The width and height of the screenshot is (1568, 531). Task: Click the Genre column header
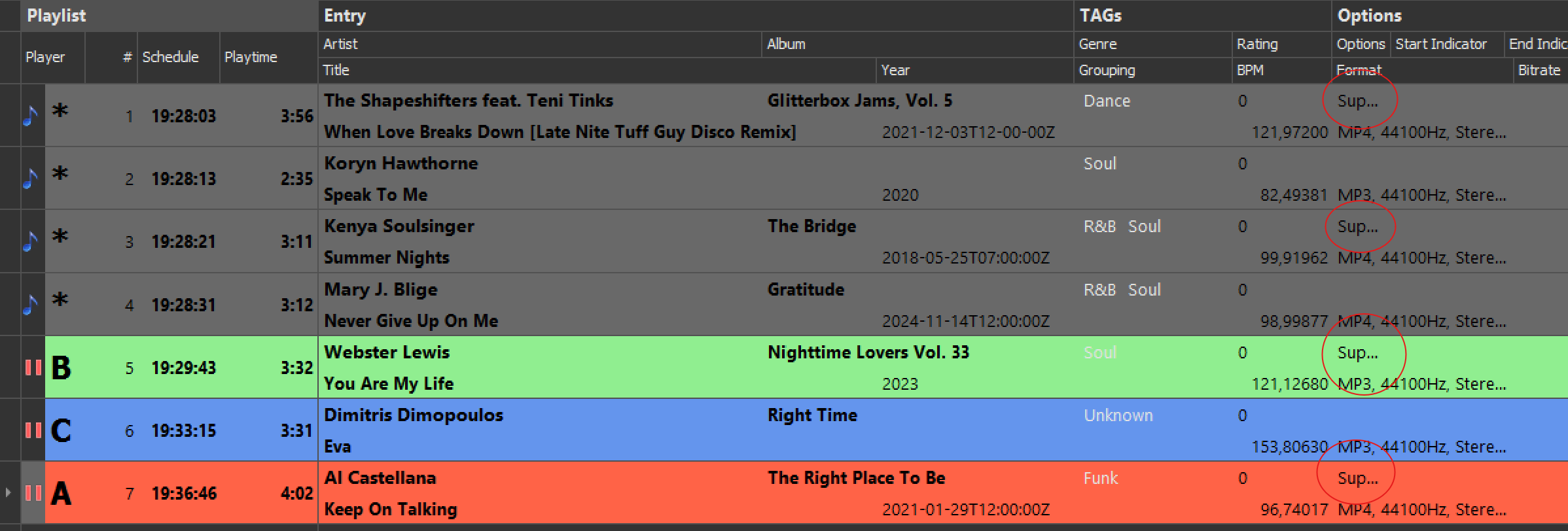click(x=1097, y=44)
